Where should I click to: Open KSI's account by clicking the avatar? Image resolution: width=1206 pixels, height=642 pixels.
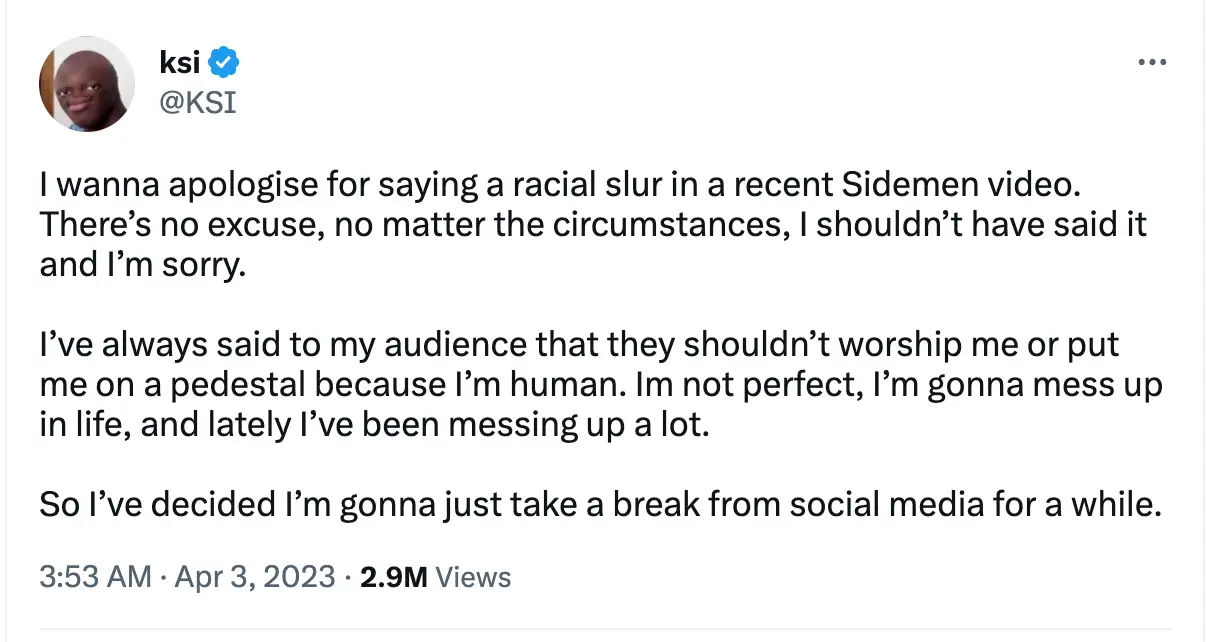point(86,84)
